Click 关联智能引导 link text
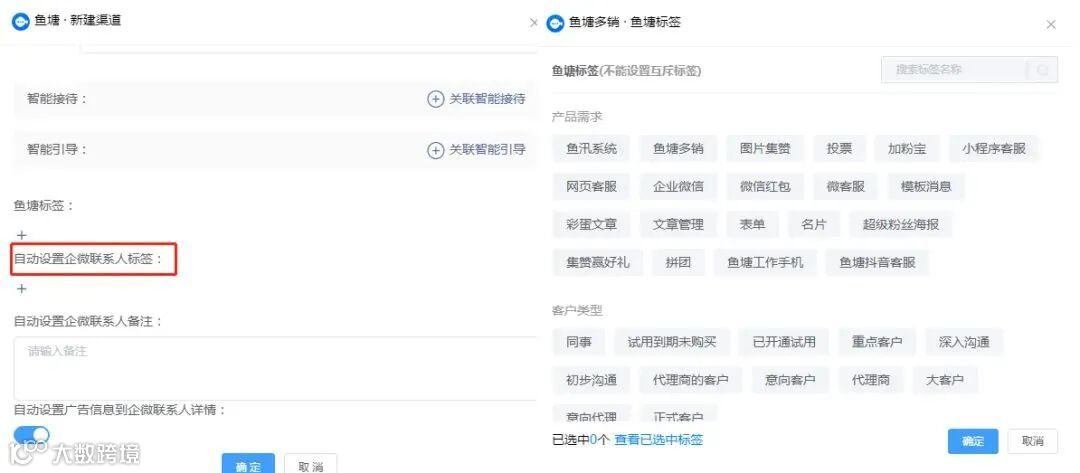The width and height of the screenshot is (1080, 473). pyautogui.click(x=487, y=150)
